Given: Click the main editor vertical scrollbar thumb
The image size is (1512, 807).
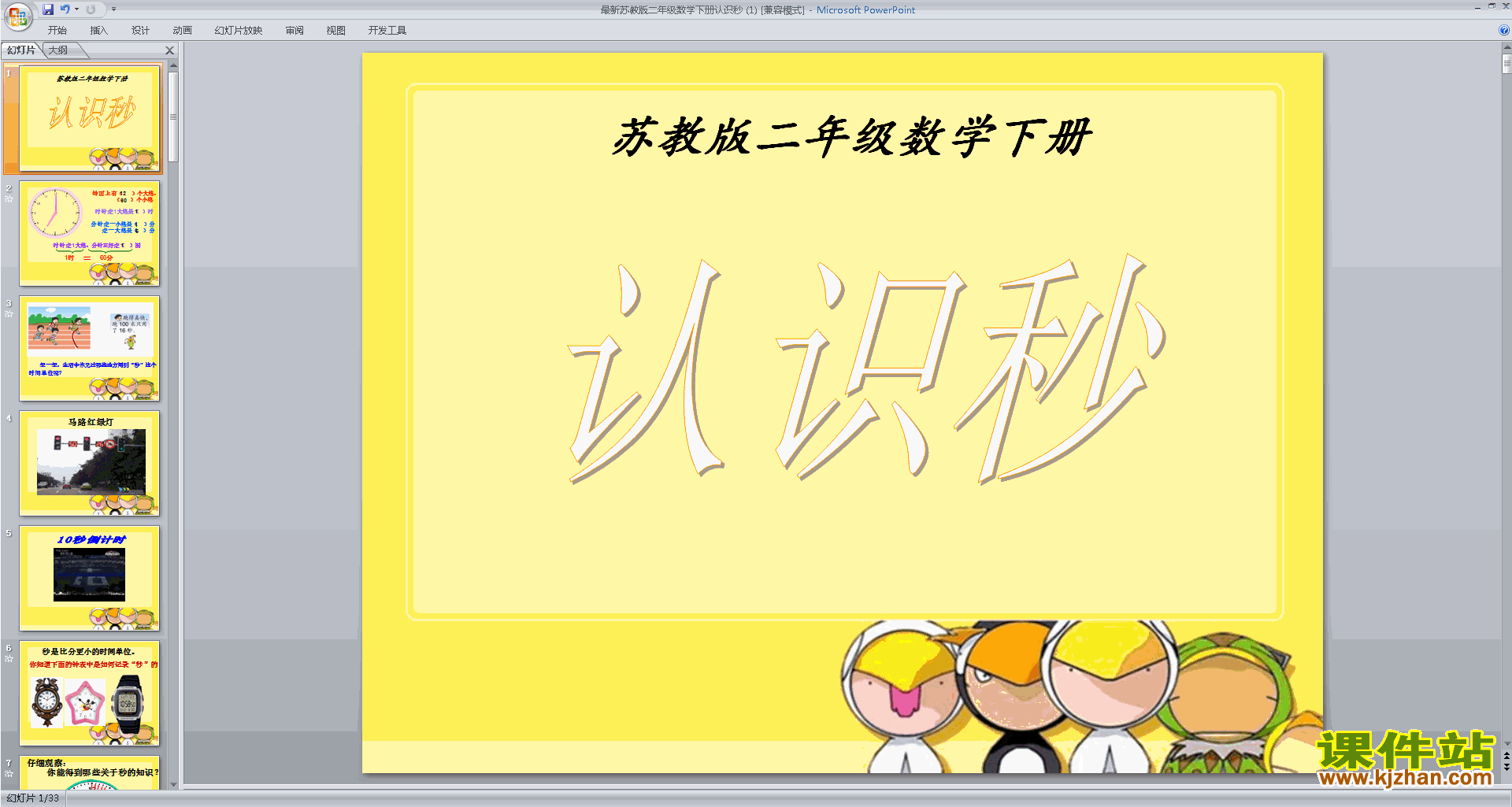Looking at the screenshot, I should click(x=1506, y=63).
